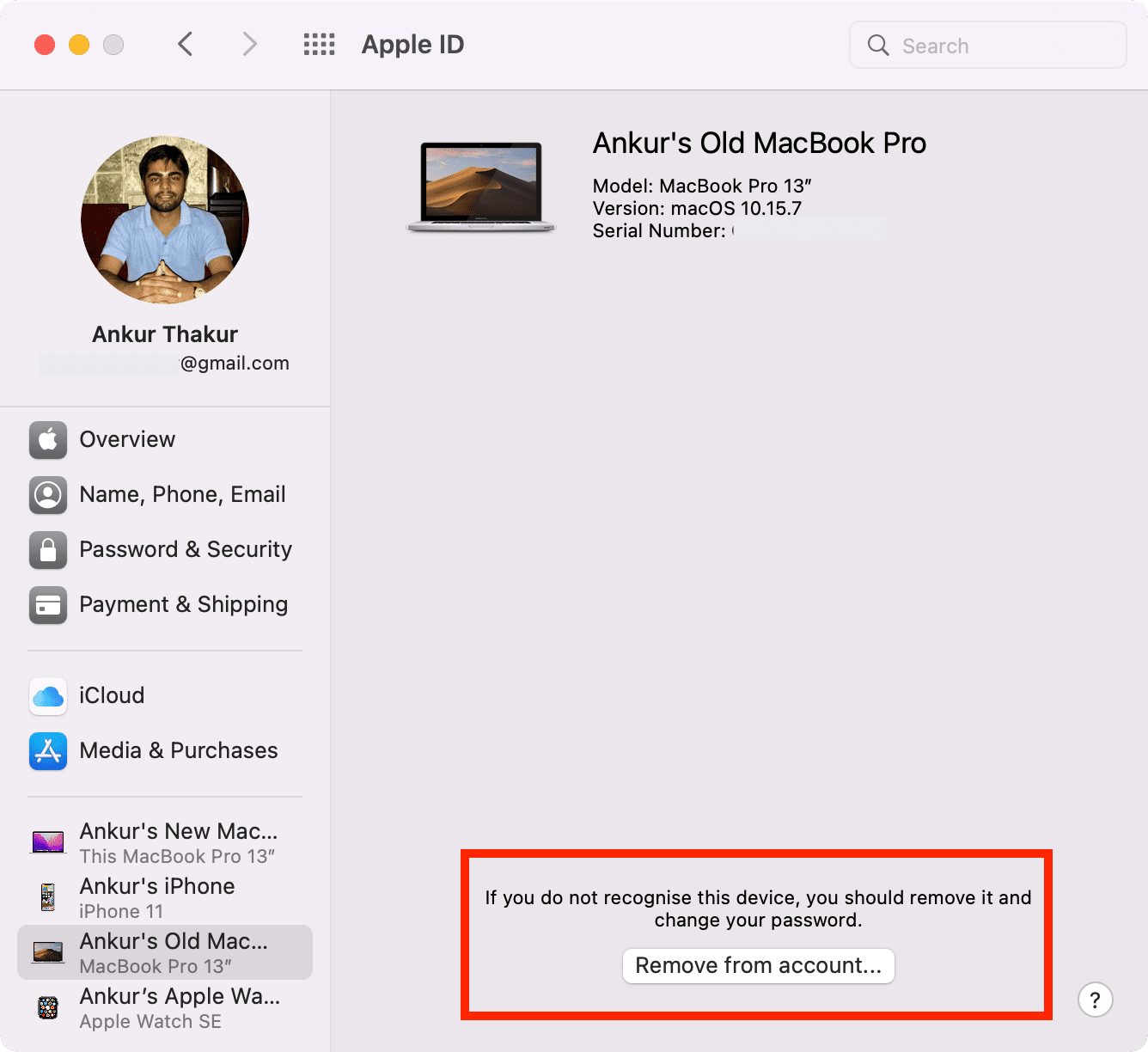The width and height of the screenshot is (1148, 1052).
Task: Click the padlock Password & Security icon
Action: point(48,550)
